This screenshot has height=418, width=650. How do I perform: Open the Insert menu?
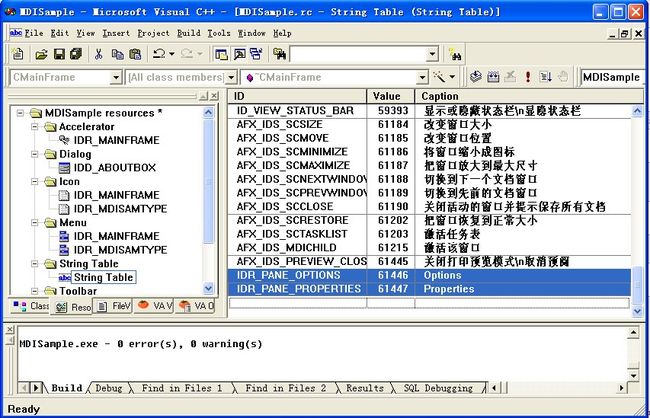[x=116, y=33]
